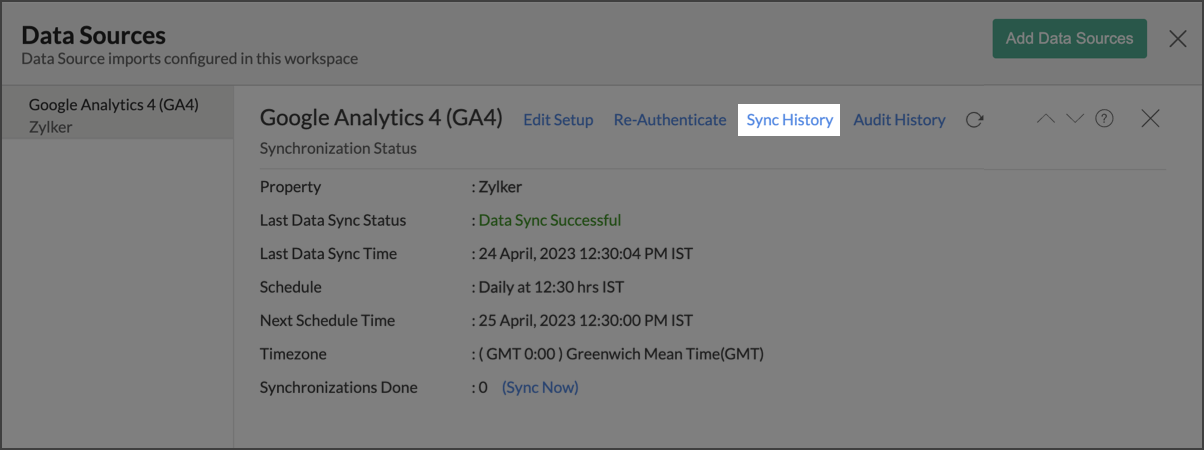Image resolution: width=1204 pixels, height=450 pixels.
Task: Open the Edit Setup link
Action: pyautogui.click(x=558, y=120)
